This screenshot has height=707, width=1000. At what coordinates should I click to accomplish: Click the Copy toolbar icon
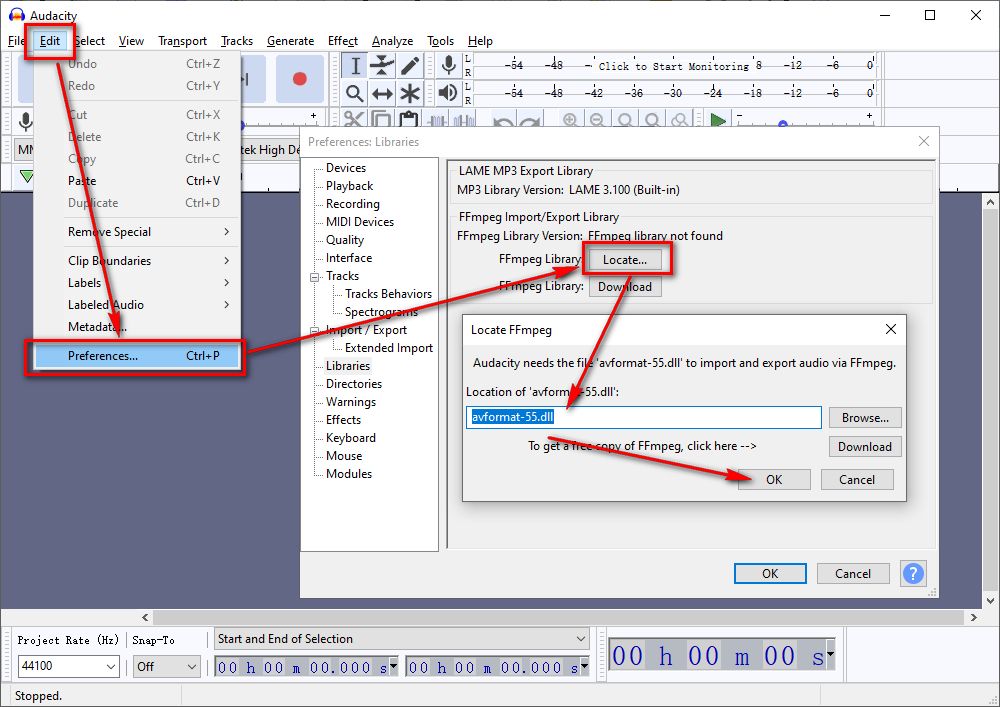pyautogui.click(x=381, y=119)
